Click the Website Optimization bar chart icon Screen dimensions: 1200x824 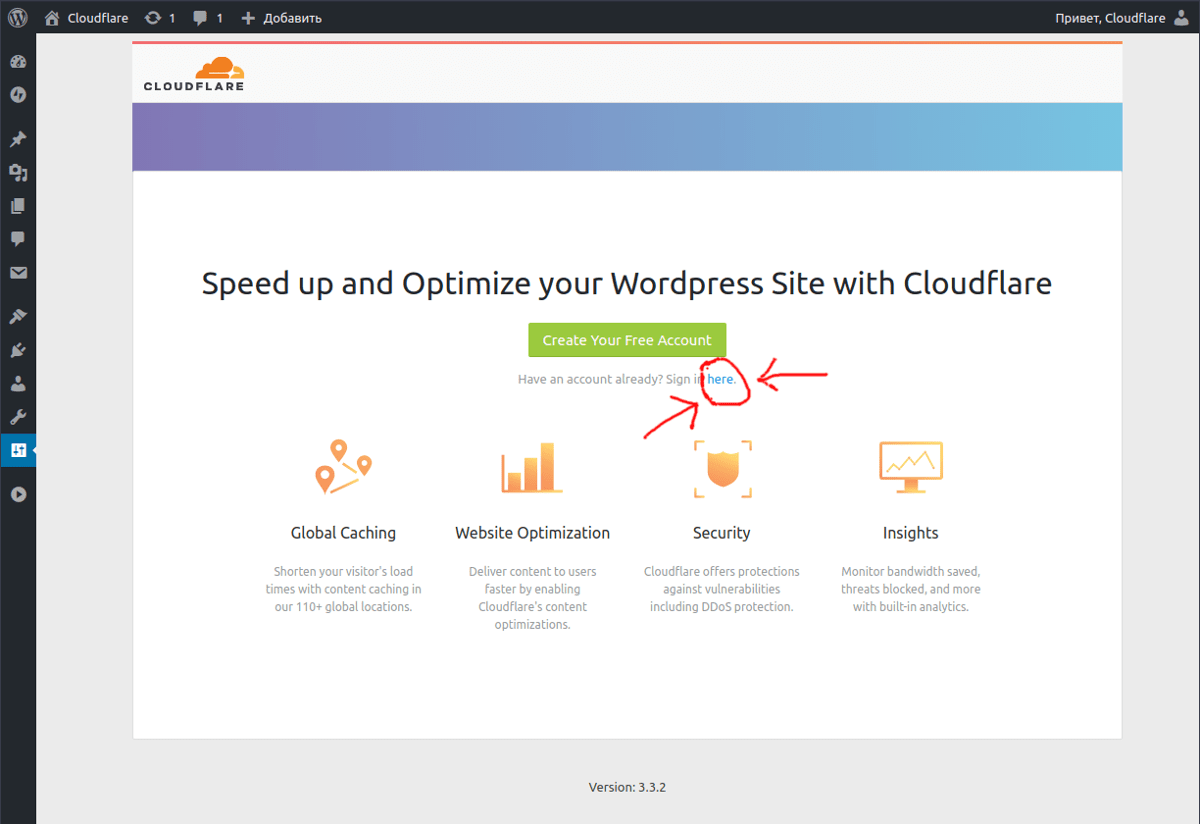coord(532,468)
